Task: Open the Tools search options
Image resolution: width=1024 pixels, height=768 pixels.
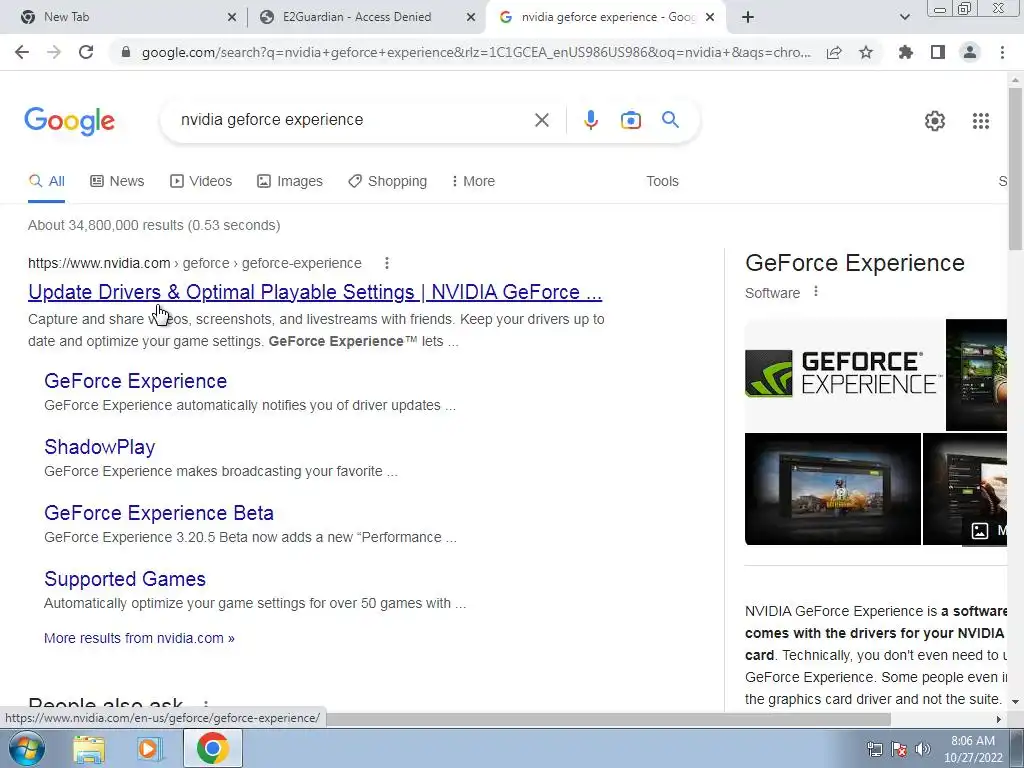Action: tap(662, 181)
